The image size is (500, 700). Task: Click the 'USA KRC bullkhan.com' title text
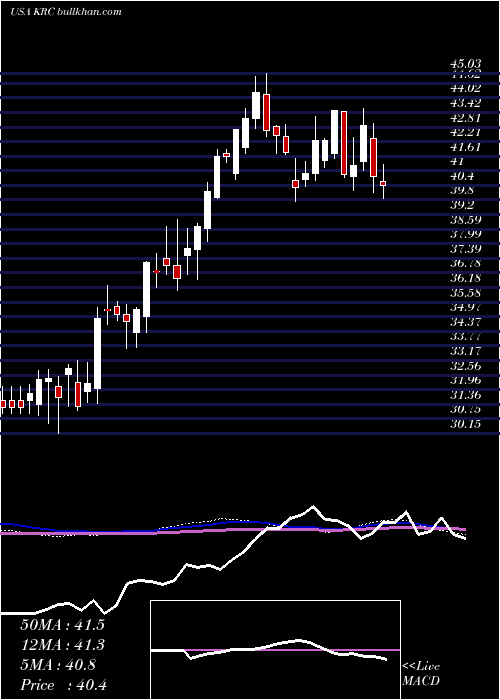coord(66,12)
